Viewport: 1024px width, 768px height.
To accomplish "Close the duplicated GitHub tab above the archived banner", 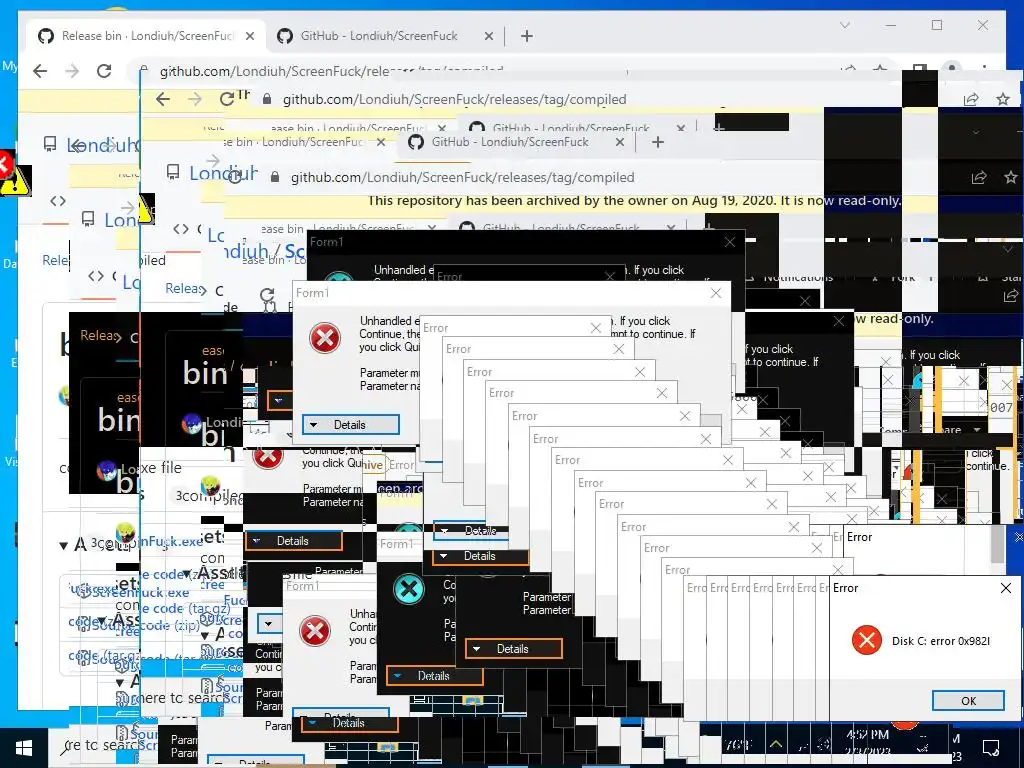I will (x=620, y=142).
